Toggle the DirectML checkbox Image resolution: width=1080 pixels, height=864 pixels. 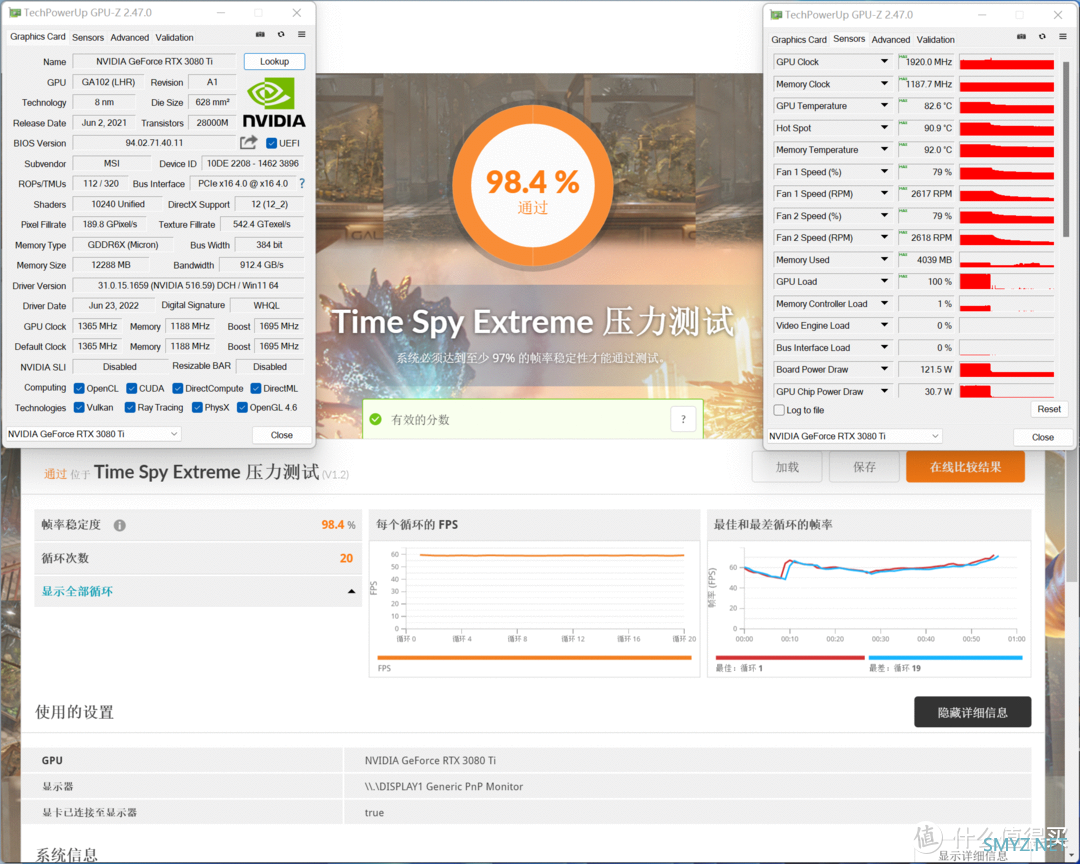click(x=256, y=389)
